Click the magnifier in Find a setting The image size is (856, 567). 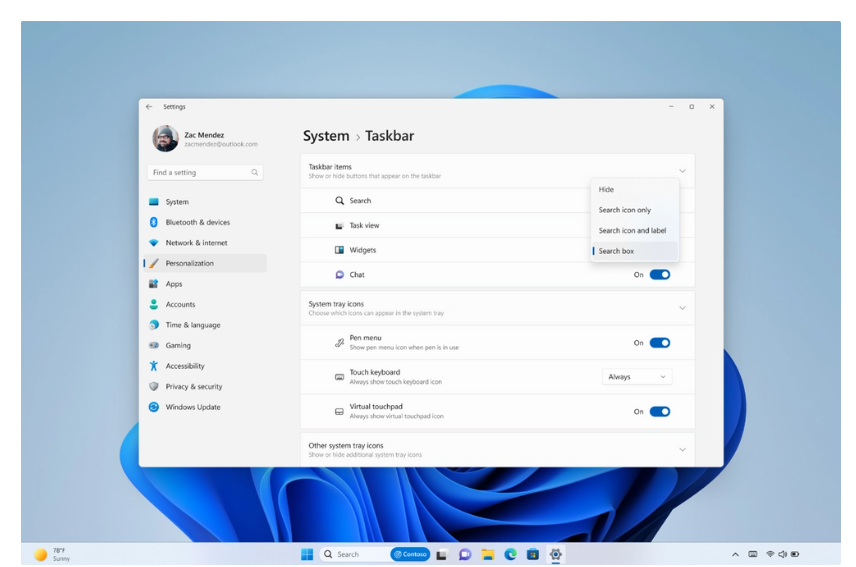[x=254, y=172]
